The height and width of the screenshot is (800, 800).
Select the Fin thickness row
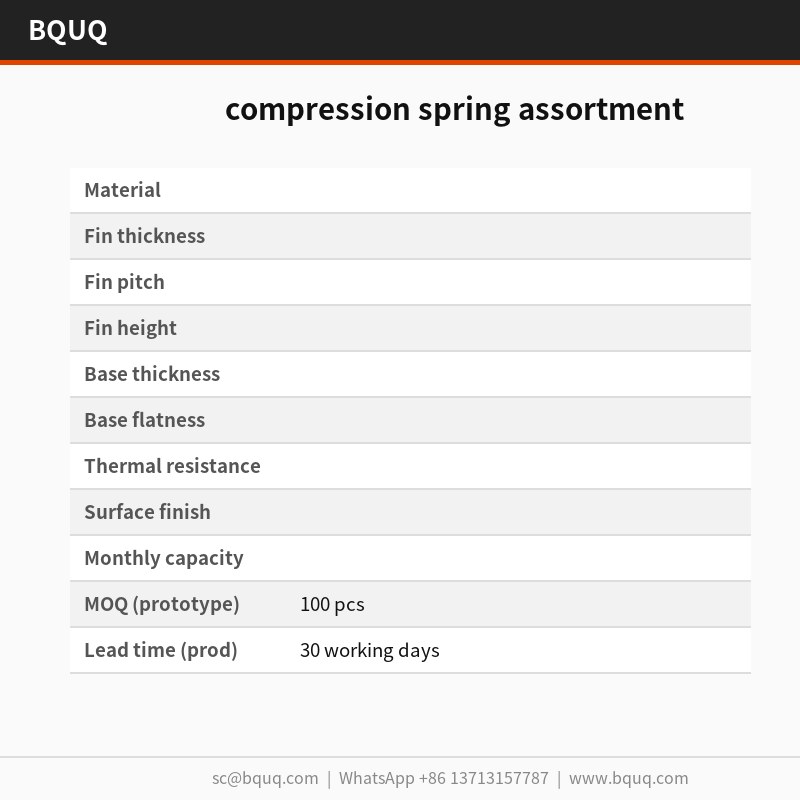pos(410,236)
